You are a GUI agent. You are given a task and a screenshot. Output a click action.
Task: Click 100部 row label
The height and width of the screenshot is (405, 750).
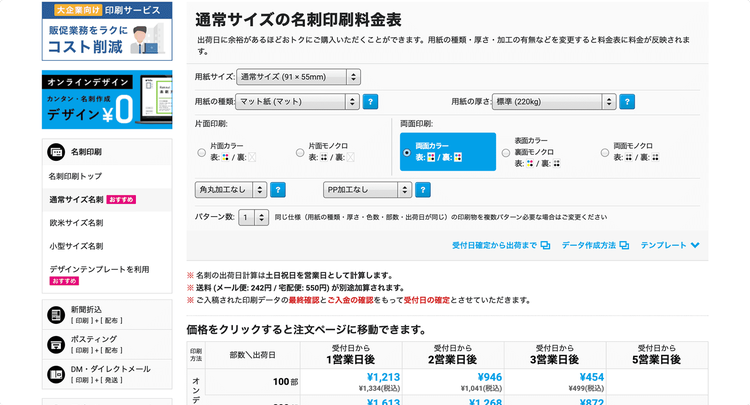coord(286,382)
